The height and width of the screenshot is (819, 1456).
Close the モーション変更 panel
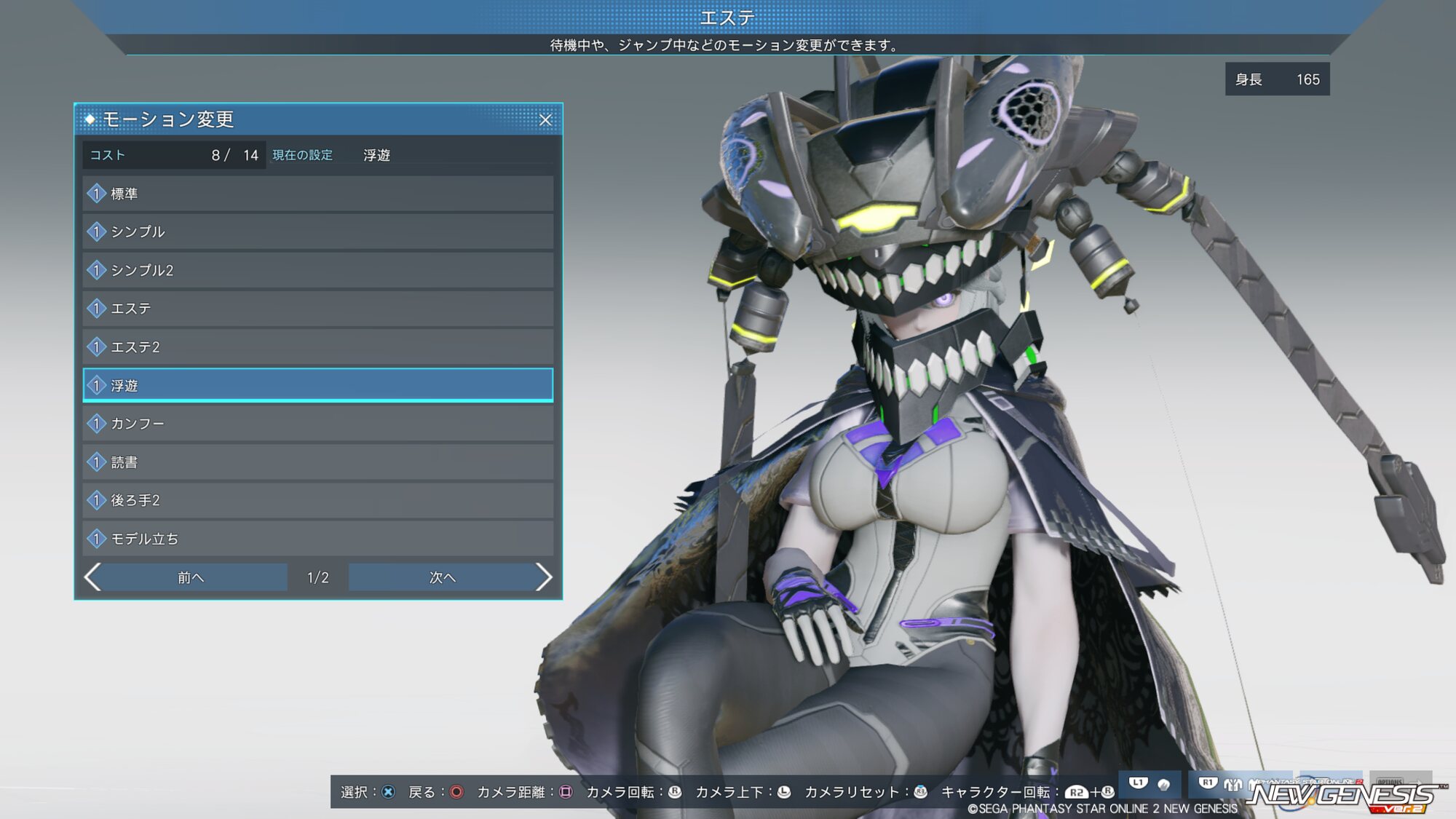545,119
